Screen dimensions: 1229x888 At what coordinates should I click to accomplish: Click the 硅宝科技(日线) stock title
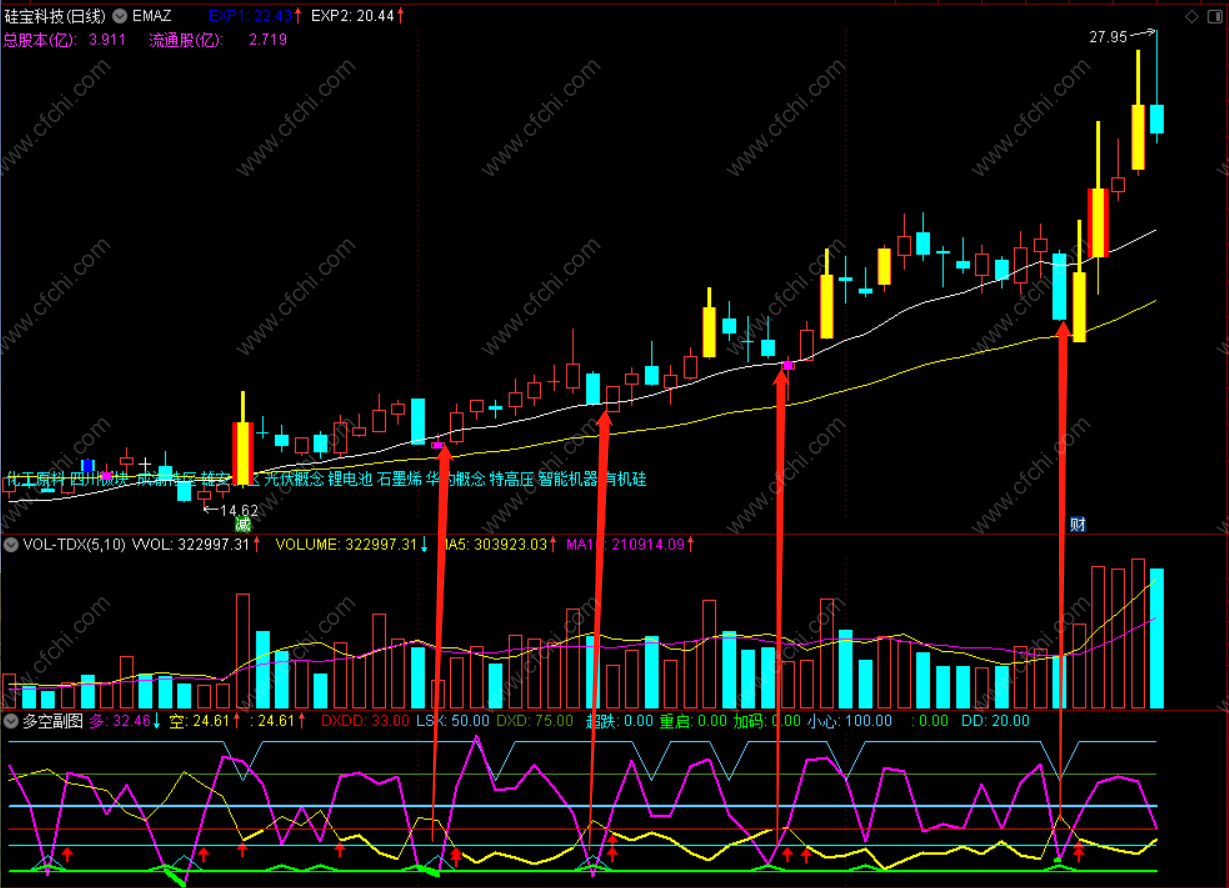(x=55, y=15)
